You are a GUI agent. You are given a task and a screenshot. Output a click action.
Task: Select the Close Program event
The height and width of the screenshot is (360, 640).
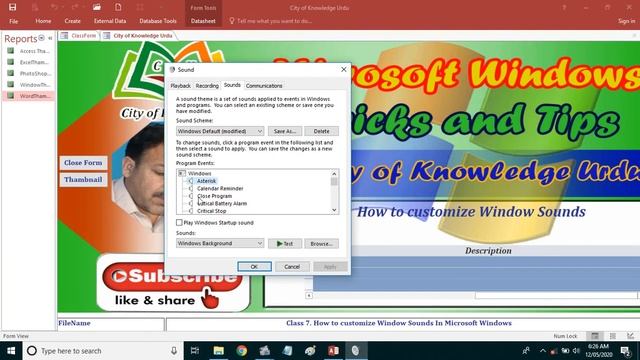[215, 196]
